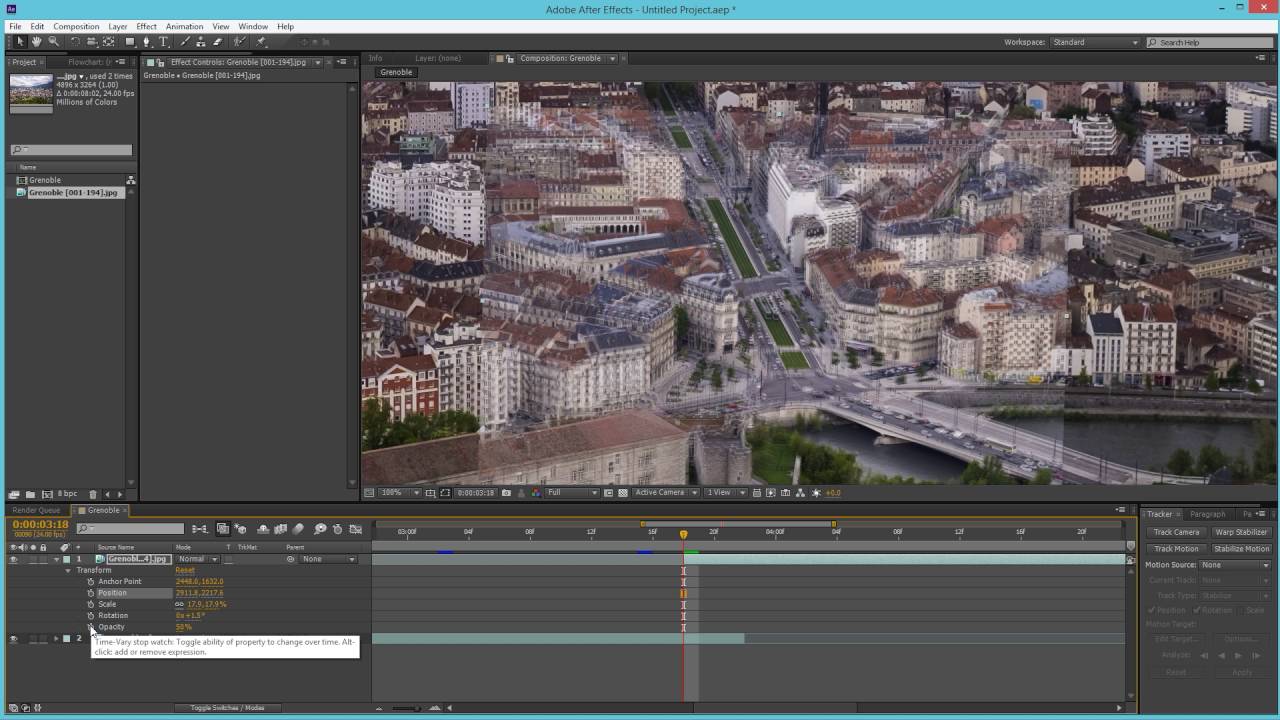Click Toggle Switches / Modes button
Image resolution: width=1280 pixels, height=720 pixels.
pos(228,708)
